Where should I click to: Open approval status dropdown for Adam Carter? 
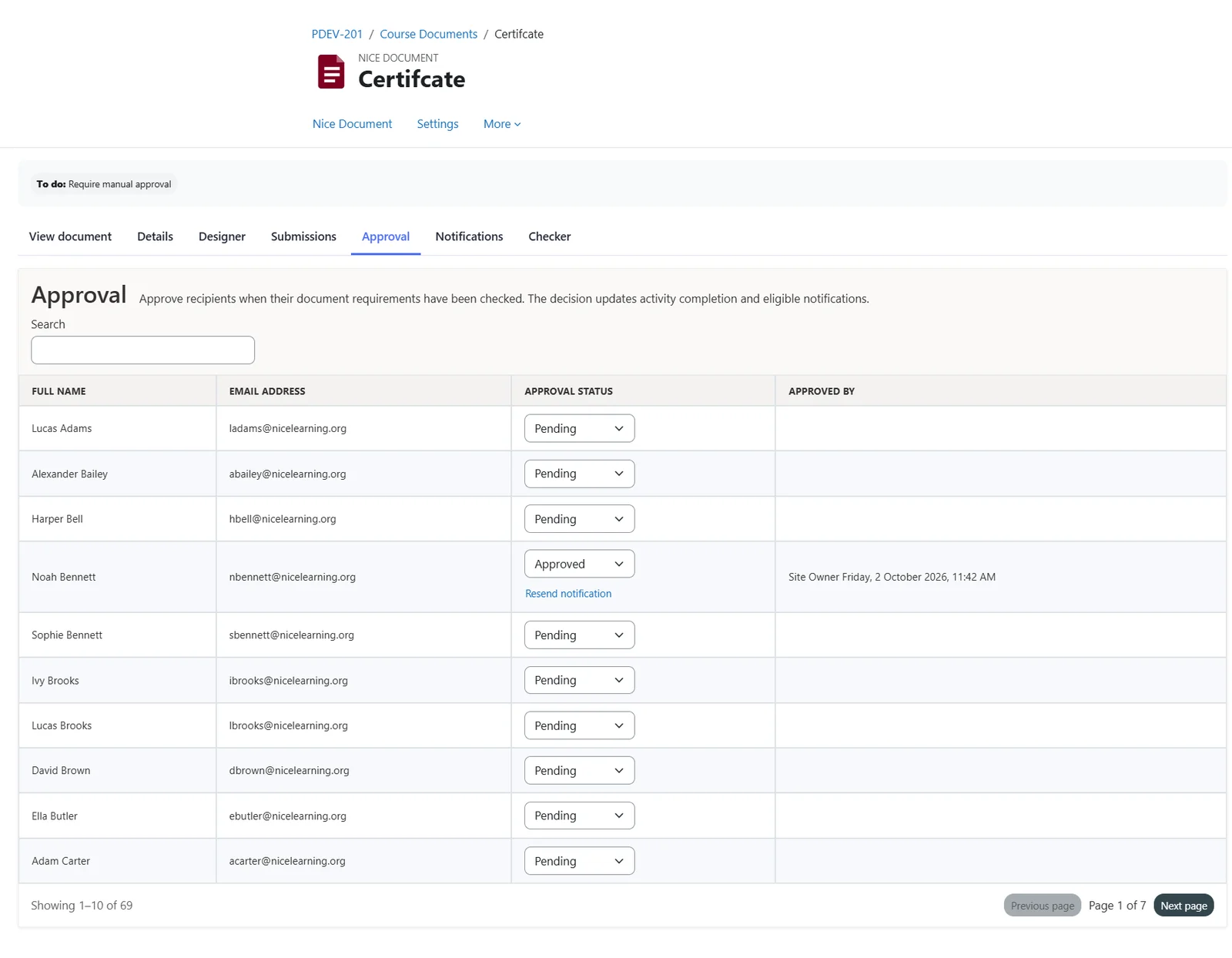pyautogui.click(x=579, y=861)
